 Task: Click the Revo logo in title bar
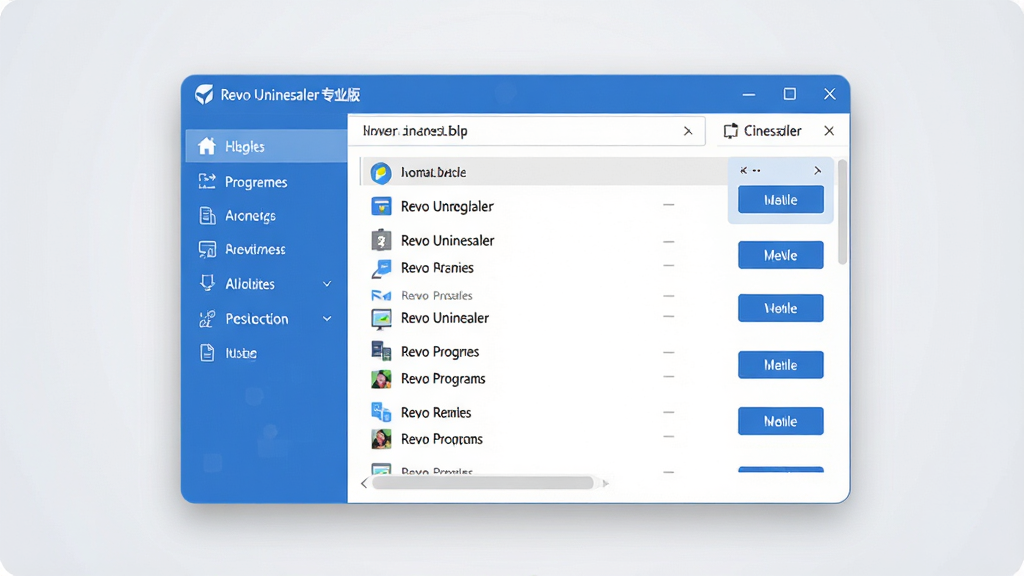click(x=204, y=94)
